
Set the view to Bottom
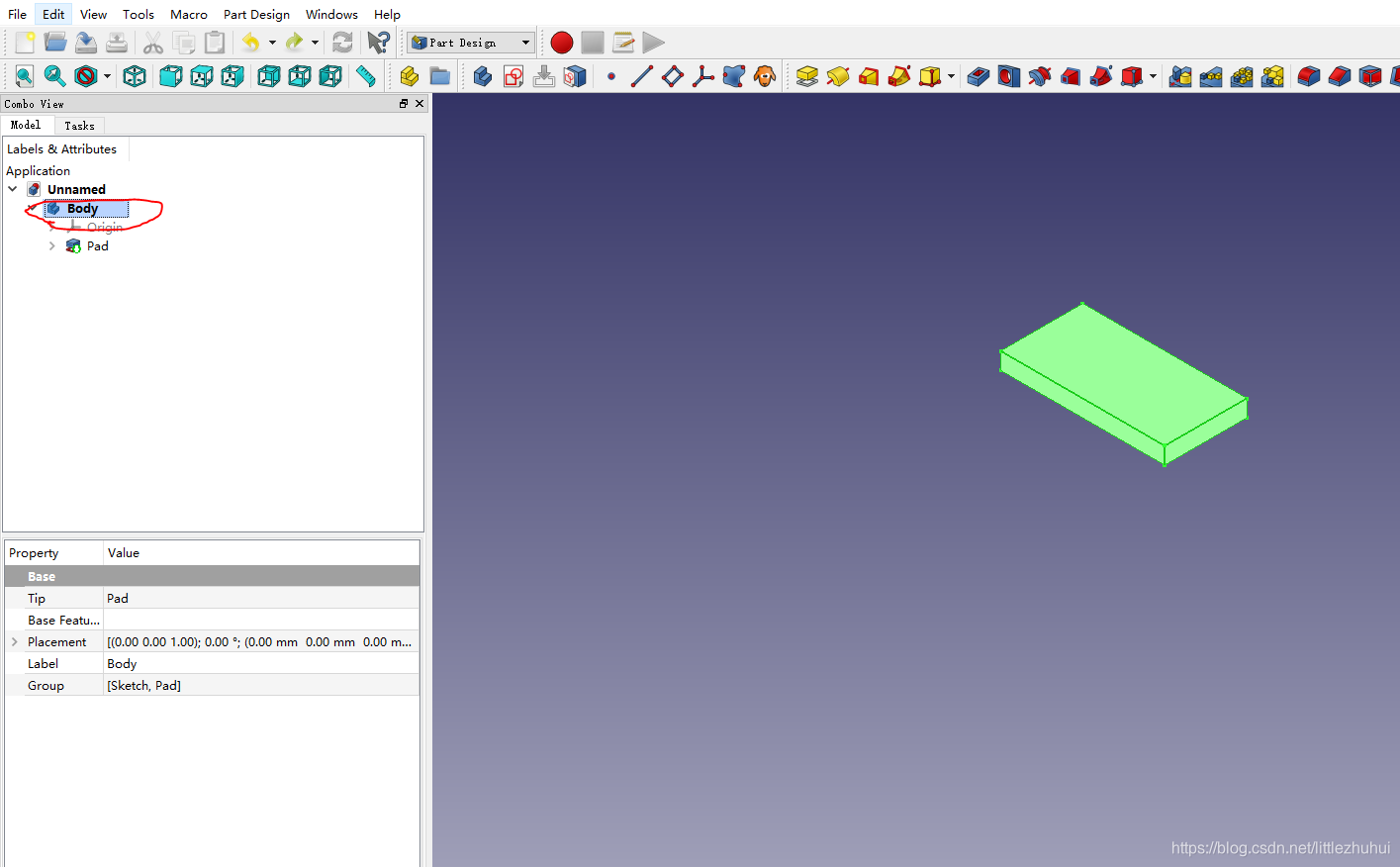click(x=299, y=76)
